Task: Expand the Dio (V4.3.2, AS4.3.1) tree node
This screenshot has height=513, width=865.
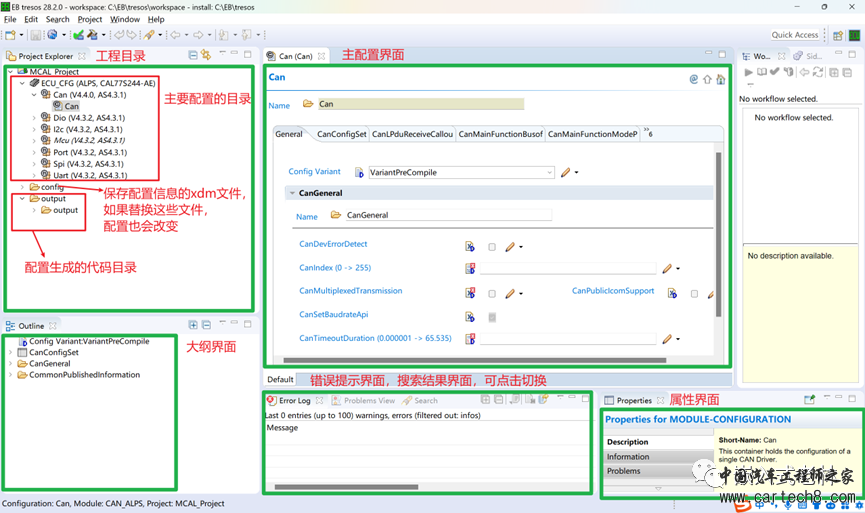Action: point(34,118)
